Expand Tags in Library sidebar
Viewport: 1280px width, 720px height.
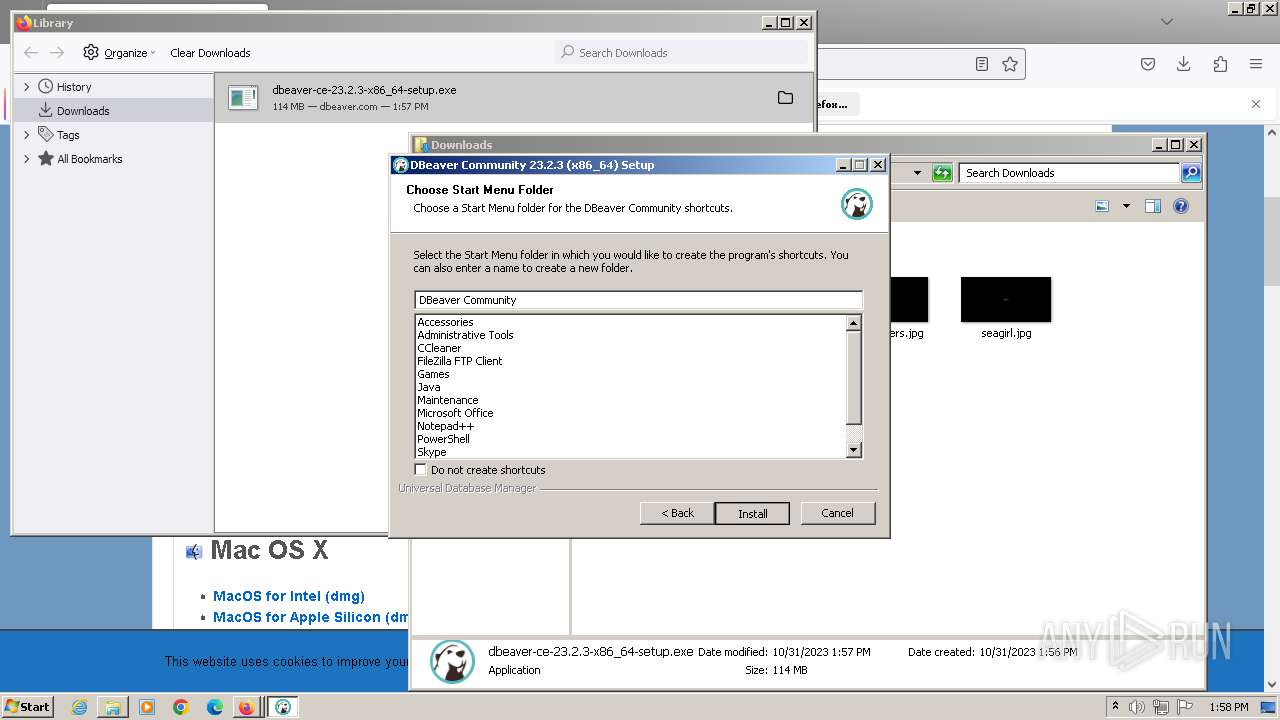coord(27,135)
